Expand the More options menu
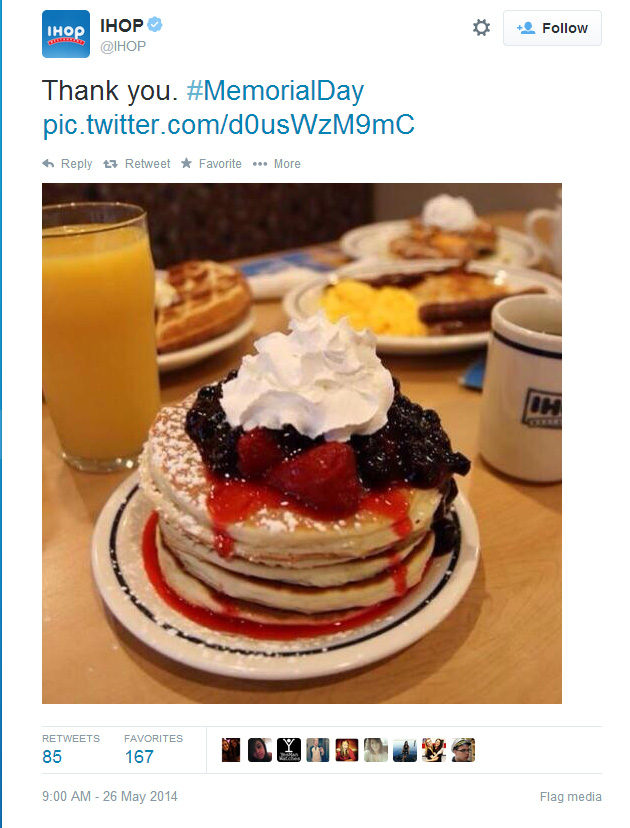630x828 pixels. [277, 164]
